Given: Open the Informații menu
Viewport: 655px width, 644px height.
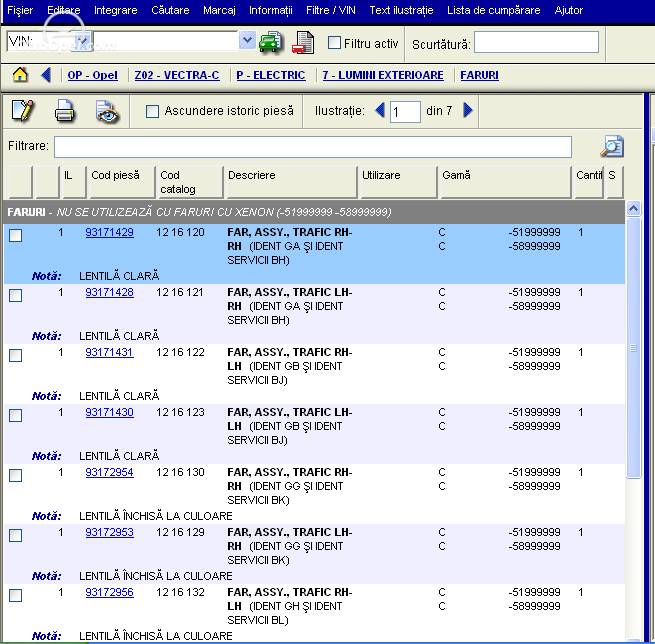Looking at the screenshot, I should tap(271, 10).
